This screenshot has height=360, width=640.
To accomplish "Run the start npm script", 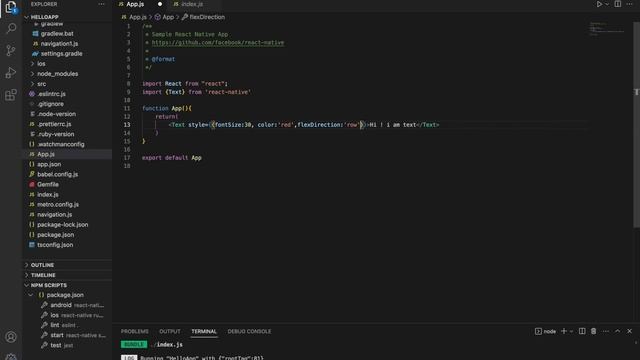I will click(x=57, y=336).
